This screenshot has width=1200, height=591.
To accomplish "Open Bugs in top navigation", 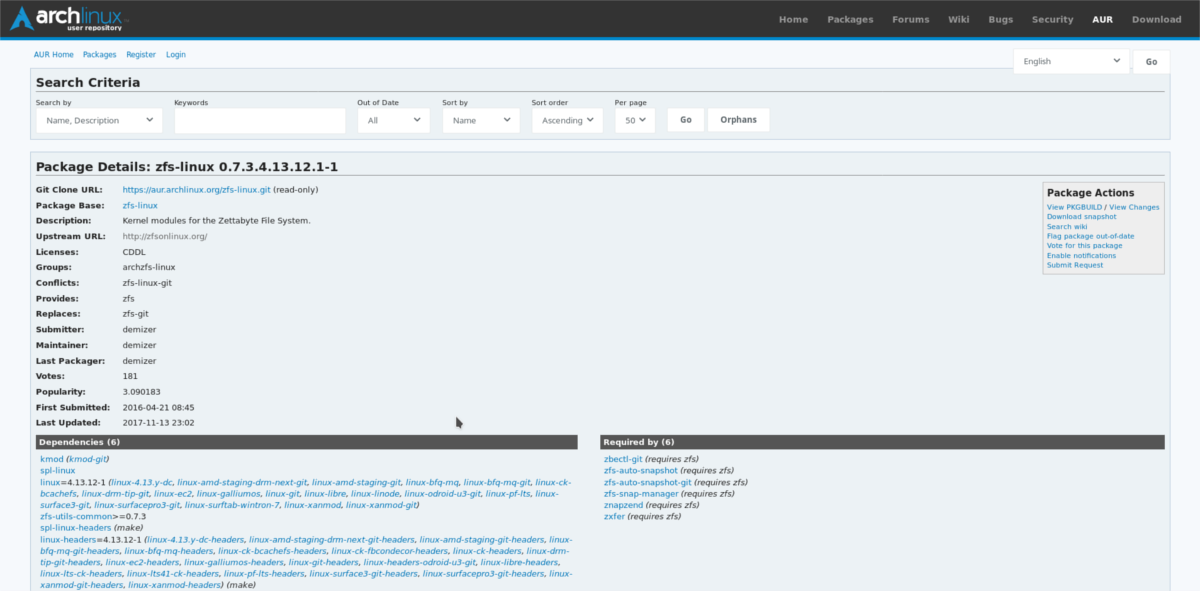I will point(1000,19).
